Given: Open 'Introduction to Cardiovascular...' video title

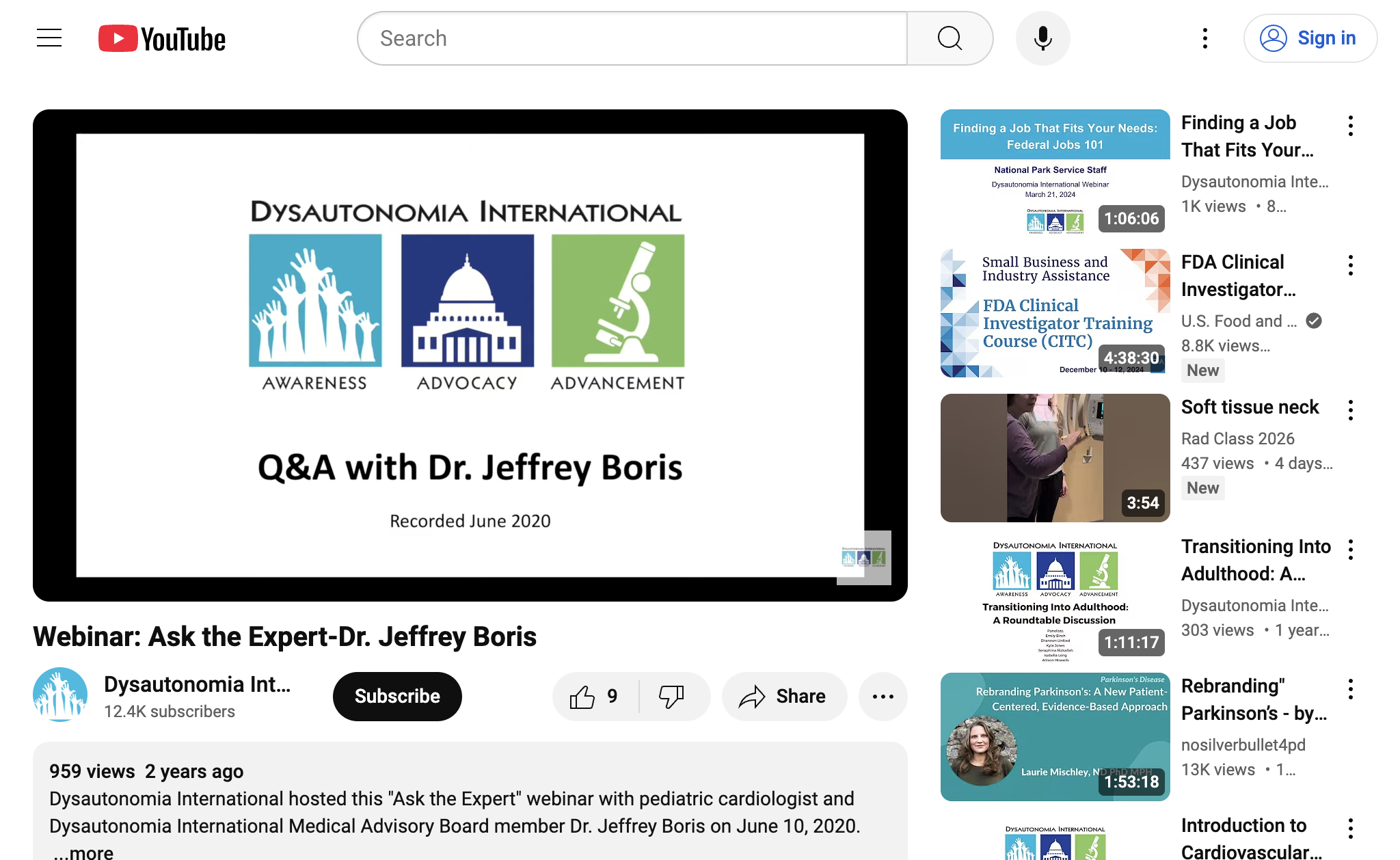Looking at the screenshot, I should coord(1252,839).
